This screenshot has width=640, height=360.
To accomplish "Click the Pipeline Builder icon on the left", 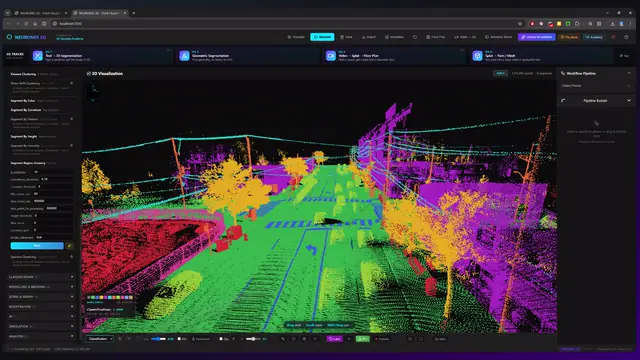I will click(563, 100).
